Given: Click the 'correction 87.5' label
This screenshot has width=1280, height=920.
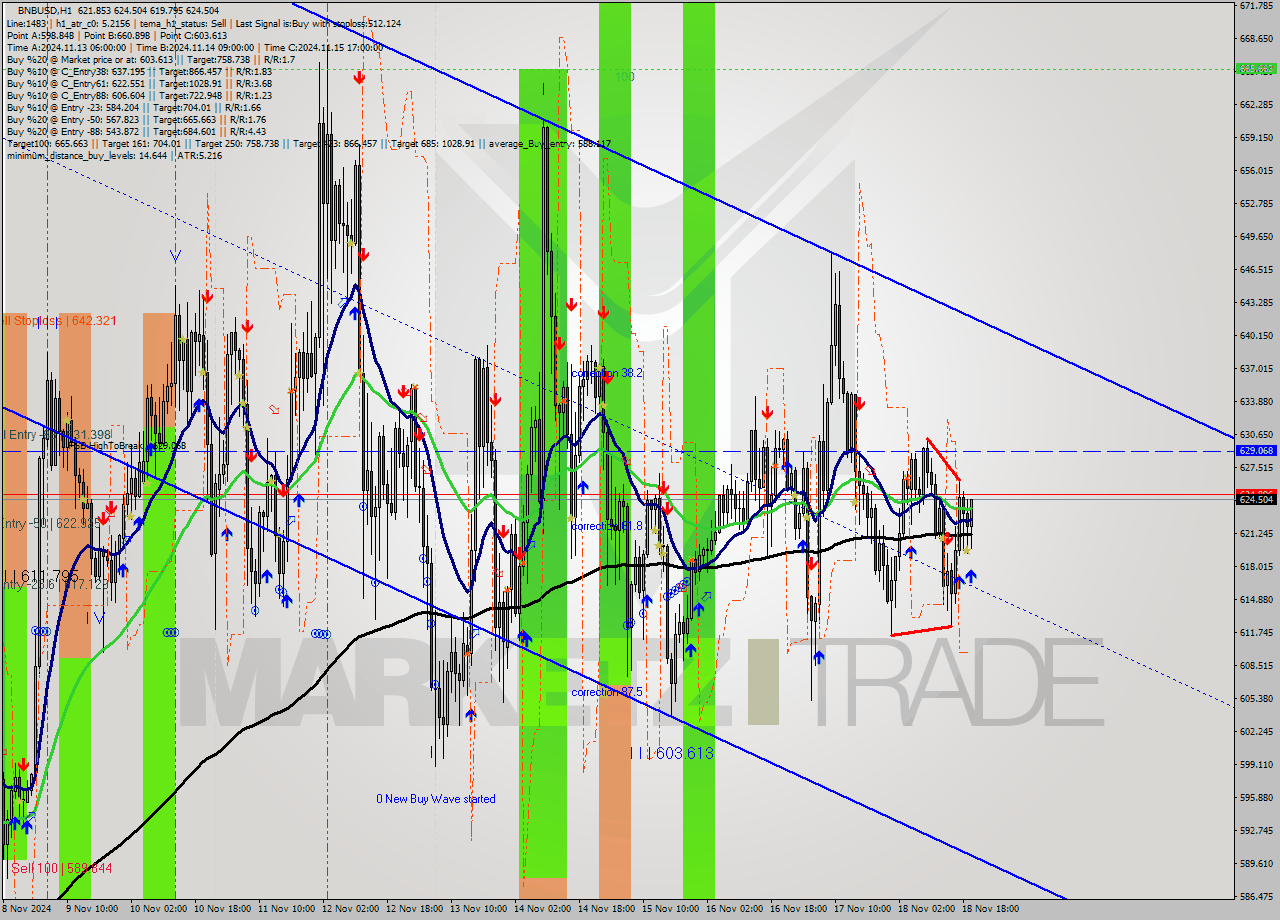Looking at the screenshot, I should tap(607, 692).
